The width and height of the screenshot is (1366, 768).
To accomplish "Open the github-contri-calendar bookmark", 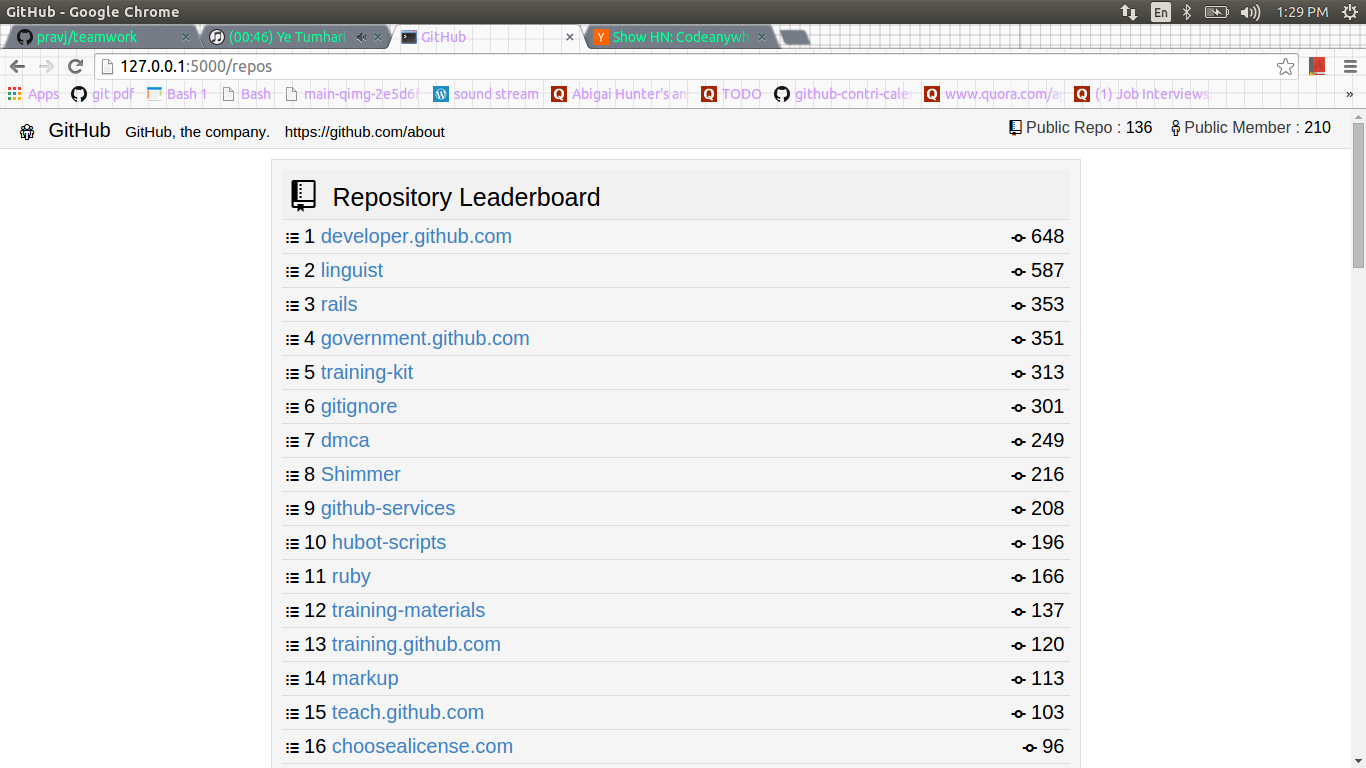I will coord(843,94).
